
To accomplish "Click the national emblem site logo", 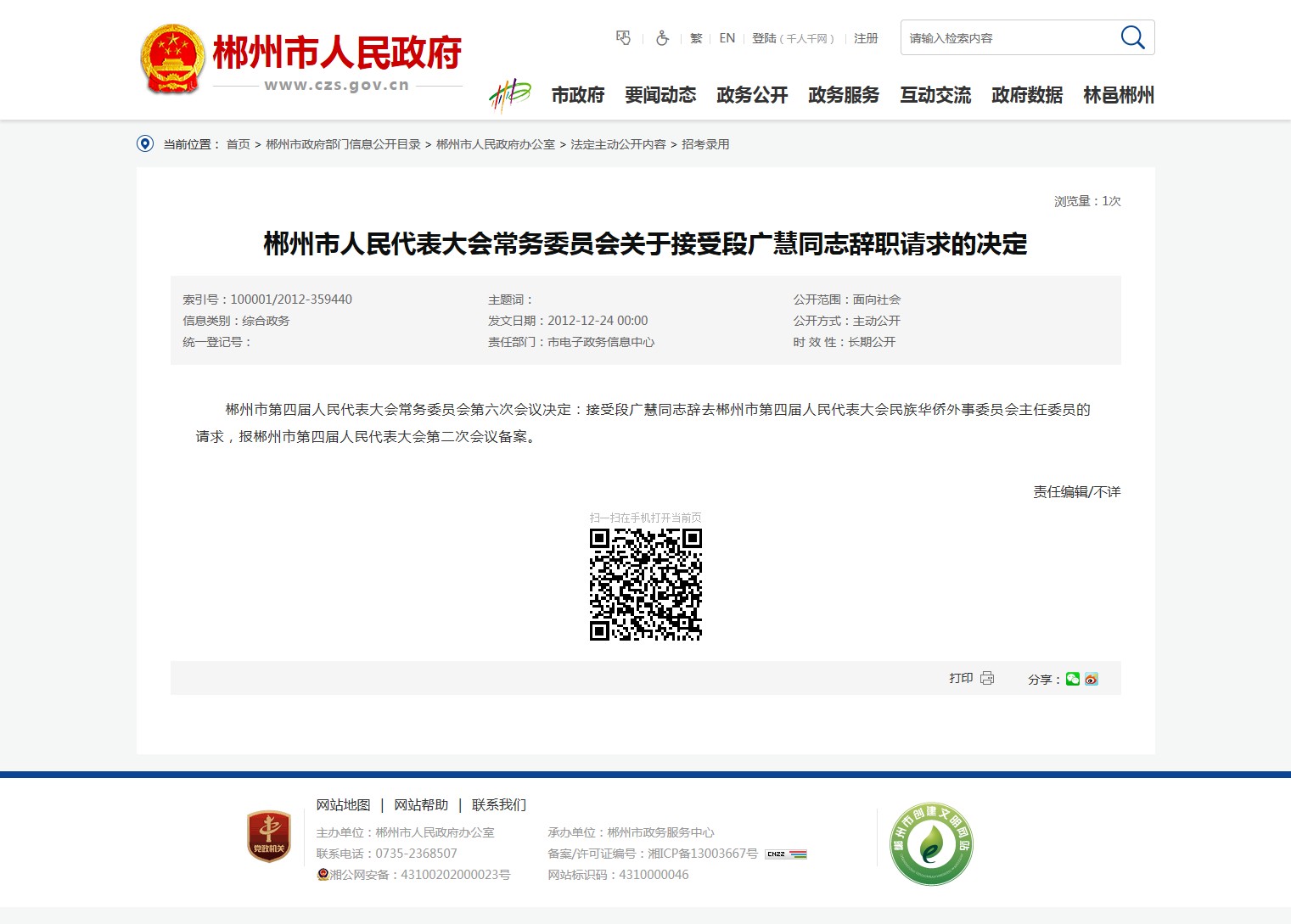I will (172, 59).
